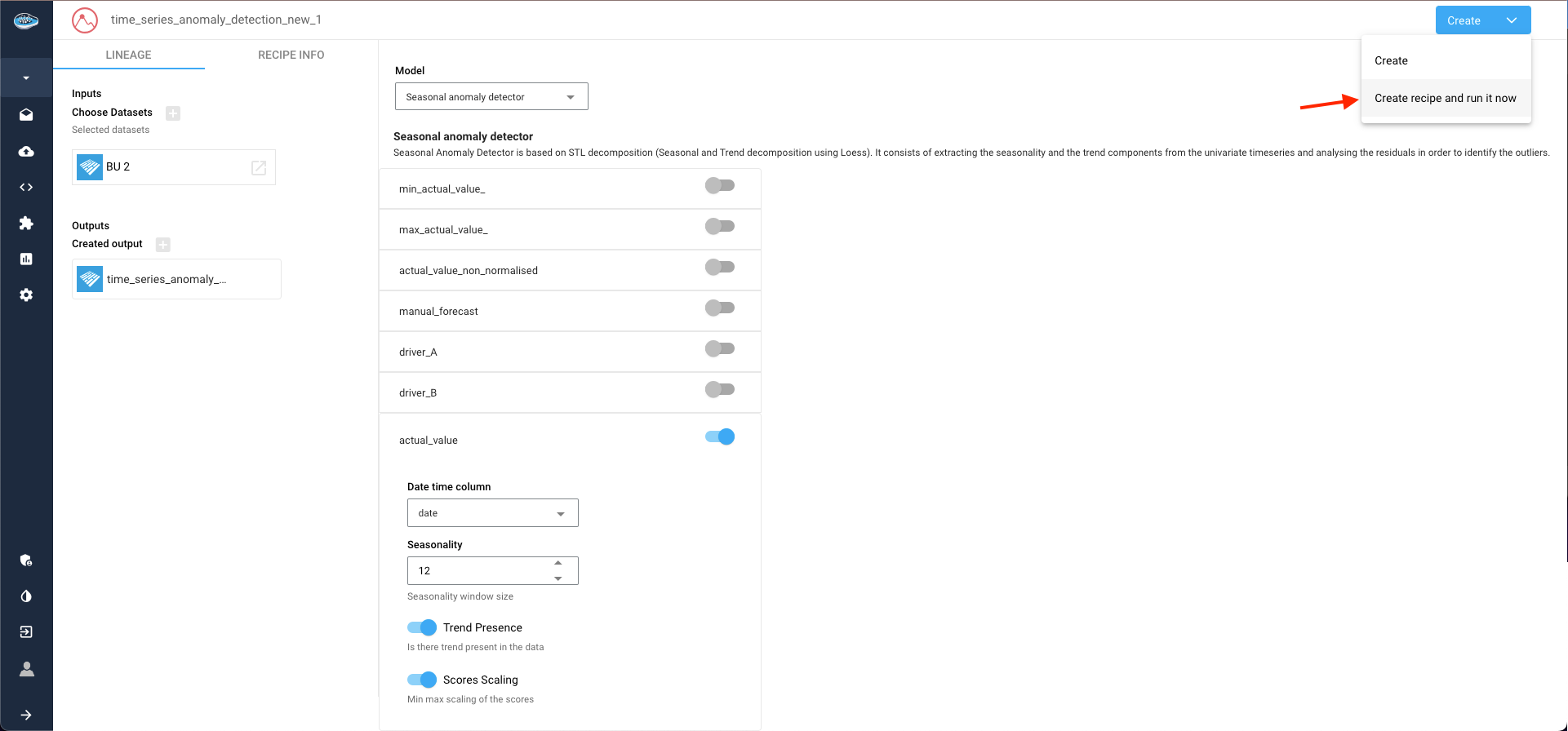
Task: Expand sidebar with bottom arrow icon
Action: point(26,715)
